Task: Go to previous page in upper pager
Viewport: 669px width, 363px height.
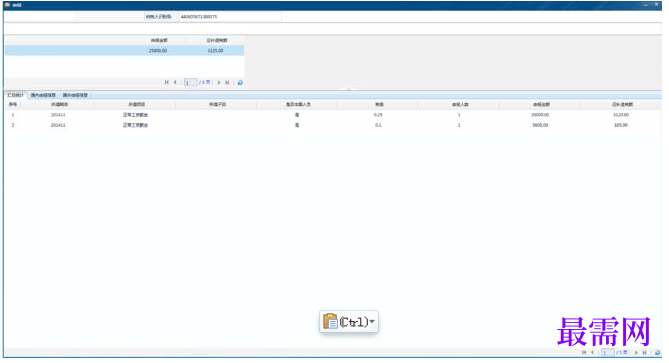Action: [x=175, y=82]
